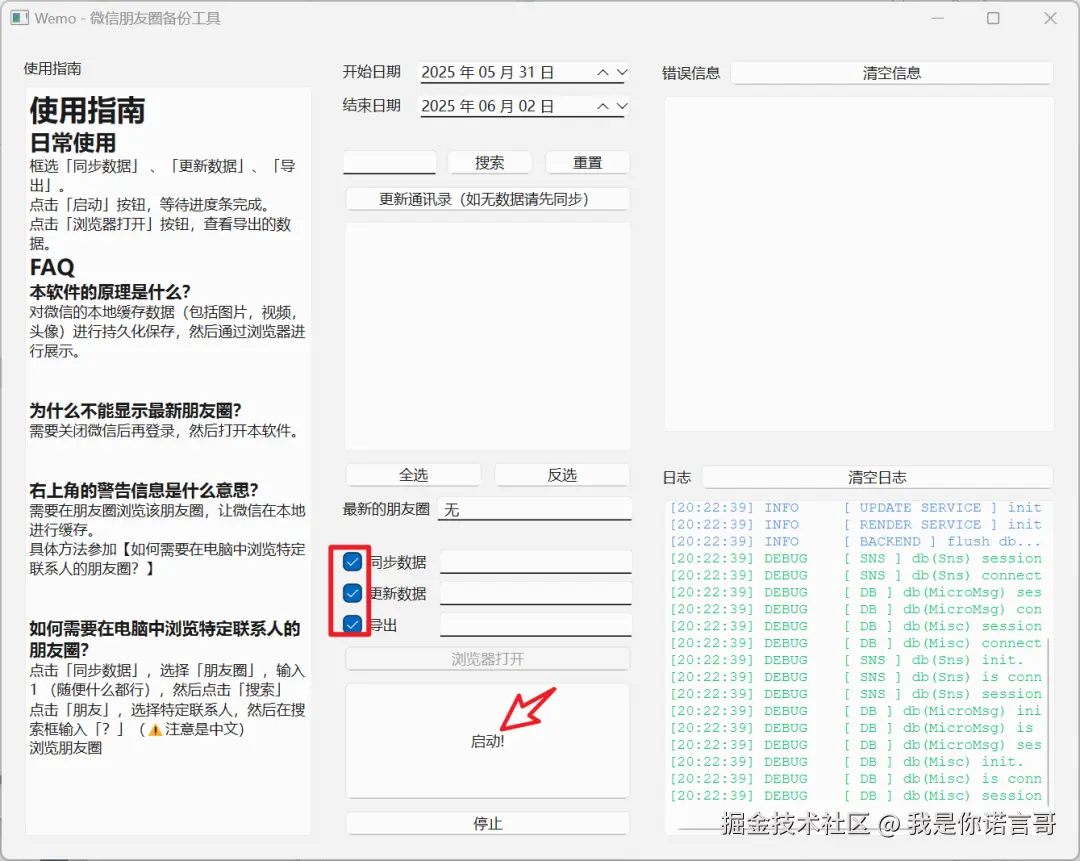The width and height of the screenshot is (1080, 861).
Task: Click the 更新通讯录 button
Action: pyautogui.click(x=488, y=199)
